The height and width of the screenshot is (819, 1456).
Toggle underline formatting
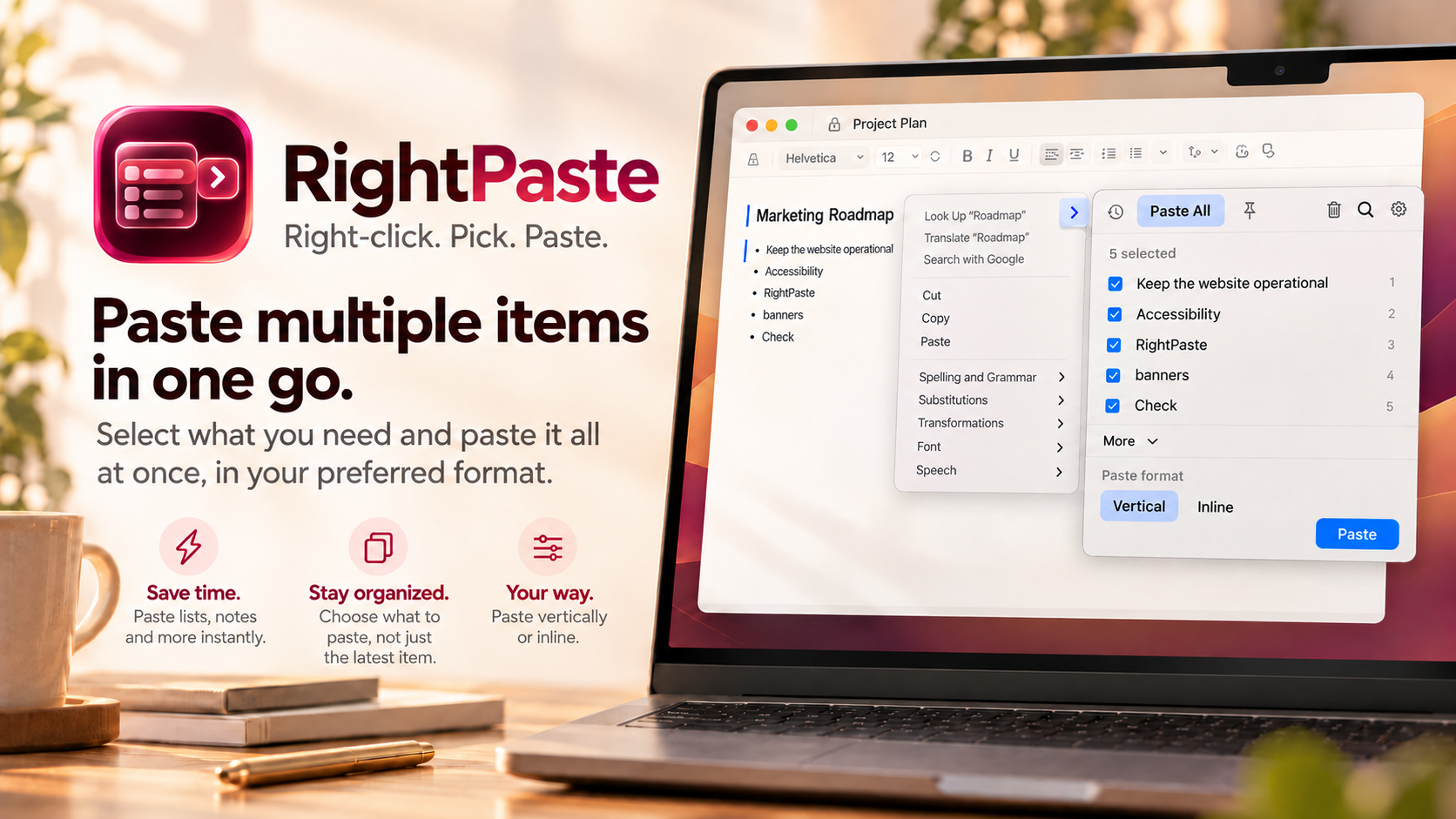(1014, 155)
